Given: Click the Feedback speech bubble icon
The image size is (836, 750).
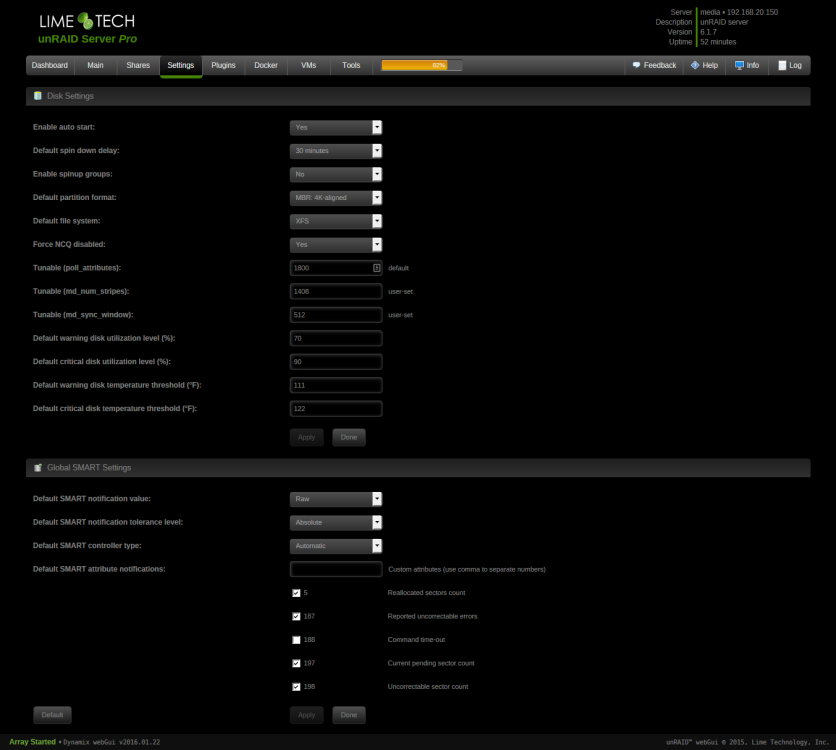Looking at the screenshot, I should click(636, 65).
